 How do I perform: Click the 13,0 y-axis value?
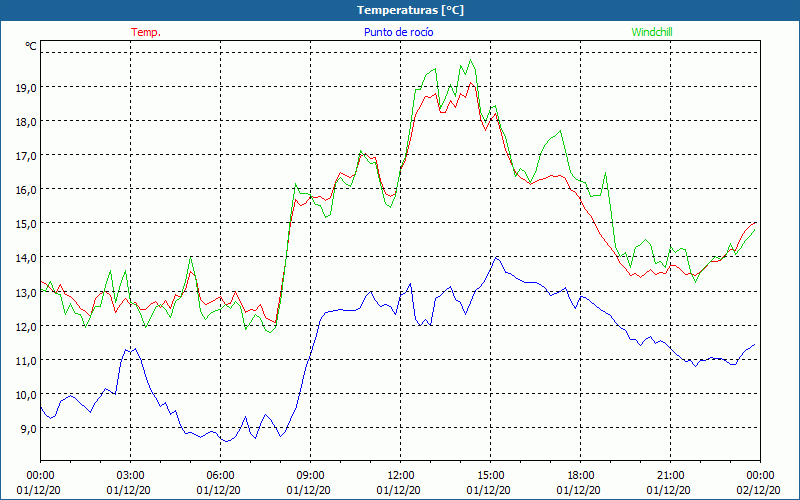pyautogui.click(x=26, y=292)
